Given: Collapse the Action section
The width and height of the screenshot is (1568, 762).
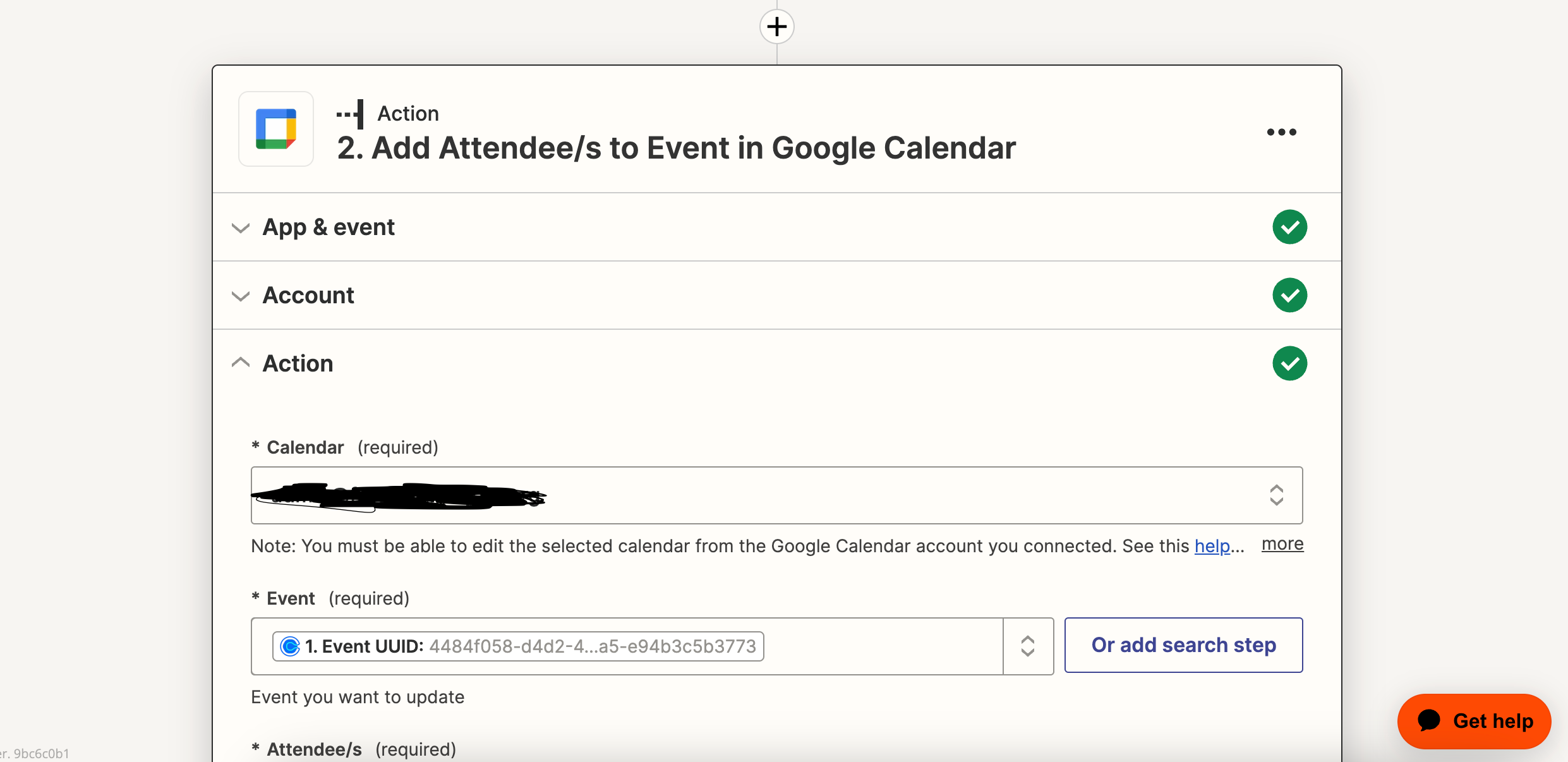Looking at the screenshot, I should 241,363.
